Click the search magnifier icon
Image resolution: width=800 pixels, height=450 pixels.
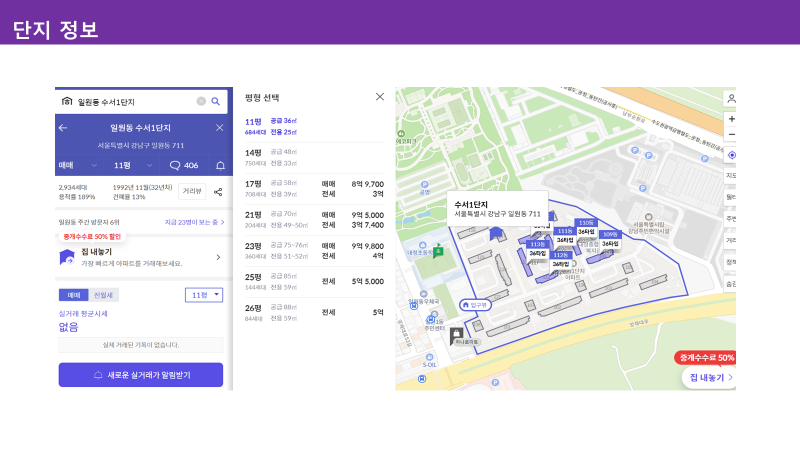click(x=216, y=102)
